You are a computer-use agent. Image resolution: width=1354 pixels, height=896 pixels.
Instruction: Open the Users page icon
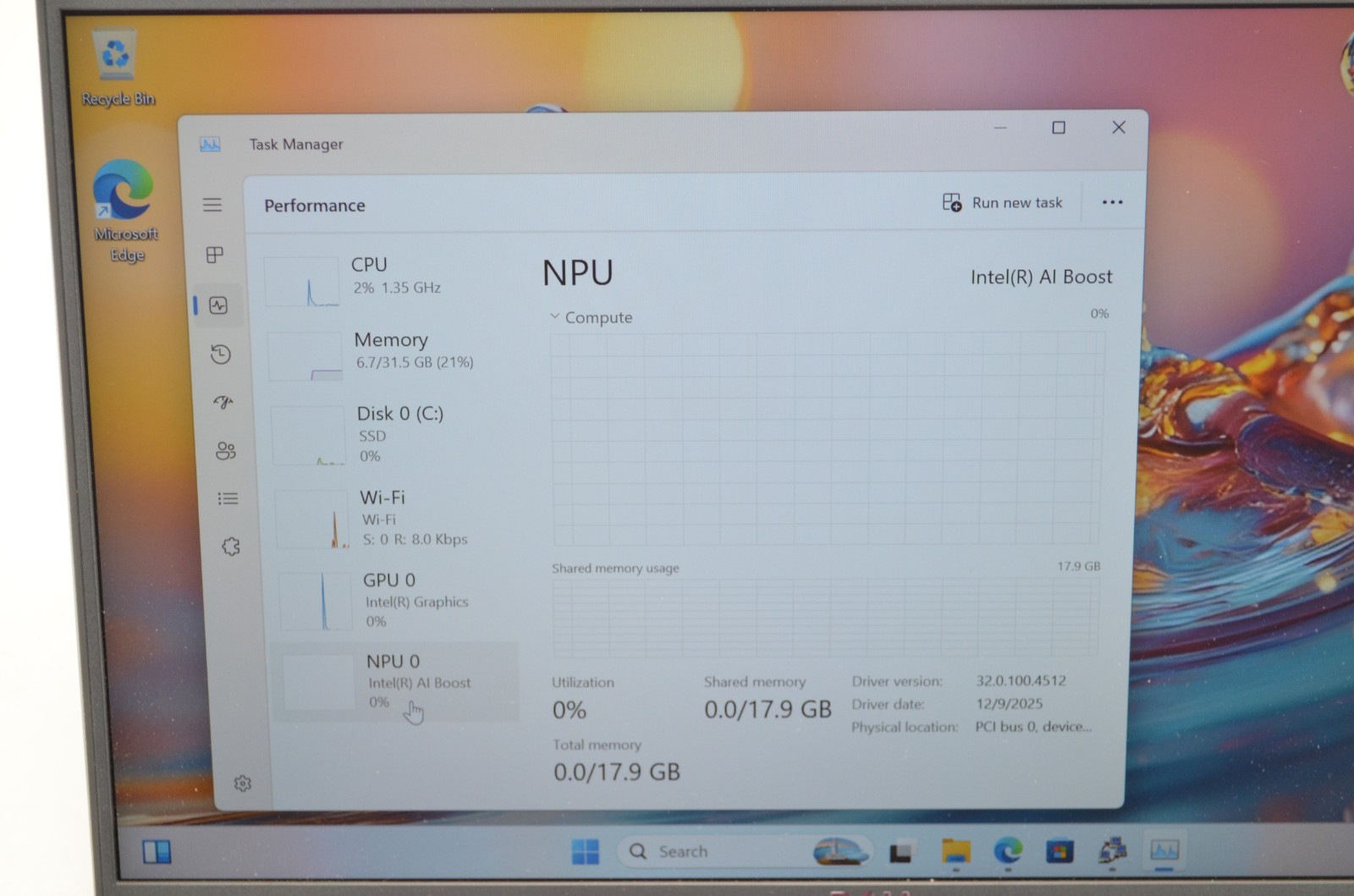(x=225, y=450)
